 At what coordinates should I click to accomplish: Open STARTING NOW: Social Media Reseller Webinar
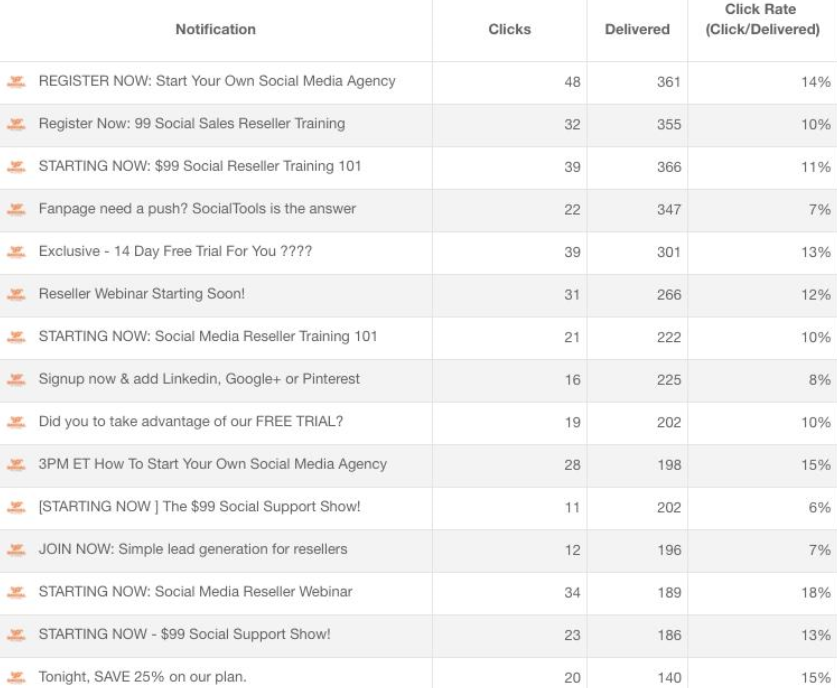point(195,591)
